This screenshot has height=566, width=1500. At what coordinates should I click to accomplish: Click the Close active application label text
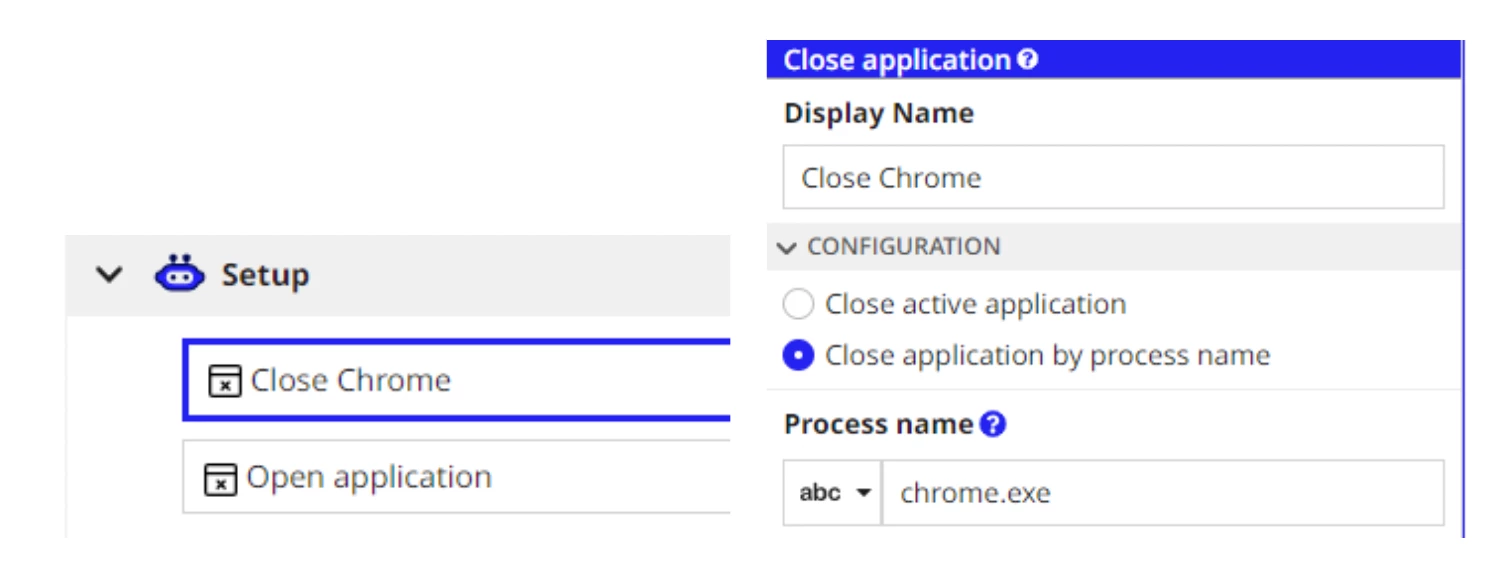975,304
